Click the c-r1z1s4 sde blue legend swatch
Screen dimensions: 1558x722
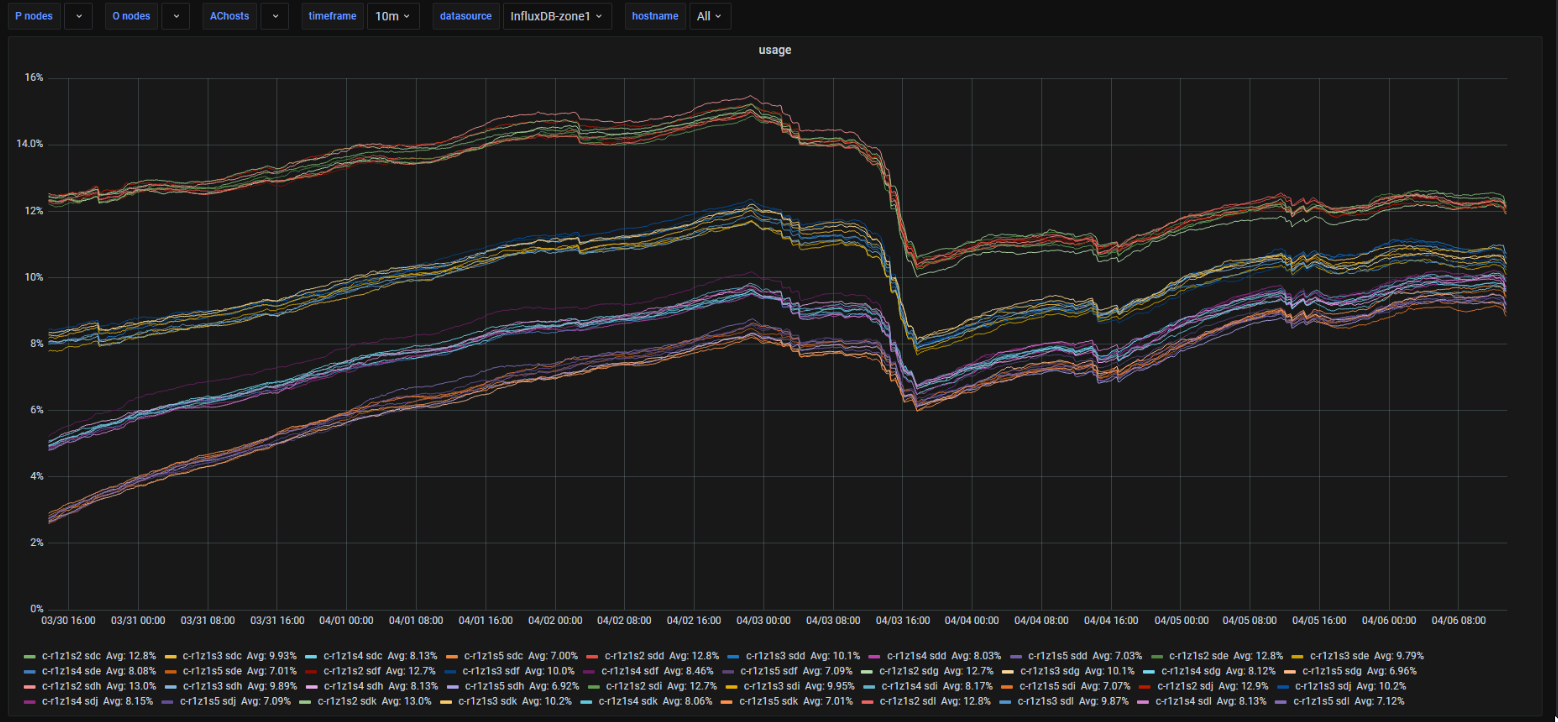pos(29,671)
